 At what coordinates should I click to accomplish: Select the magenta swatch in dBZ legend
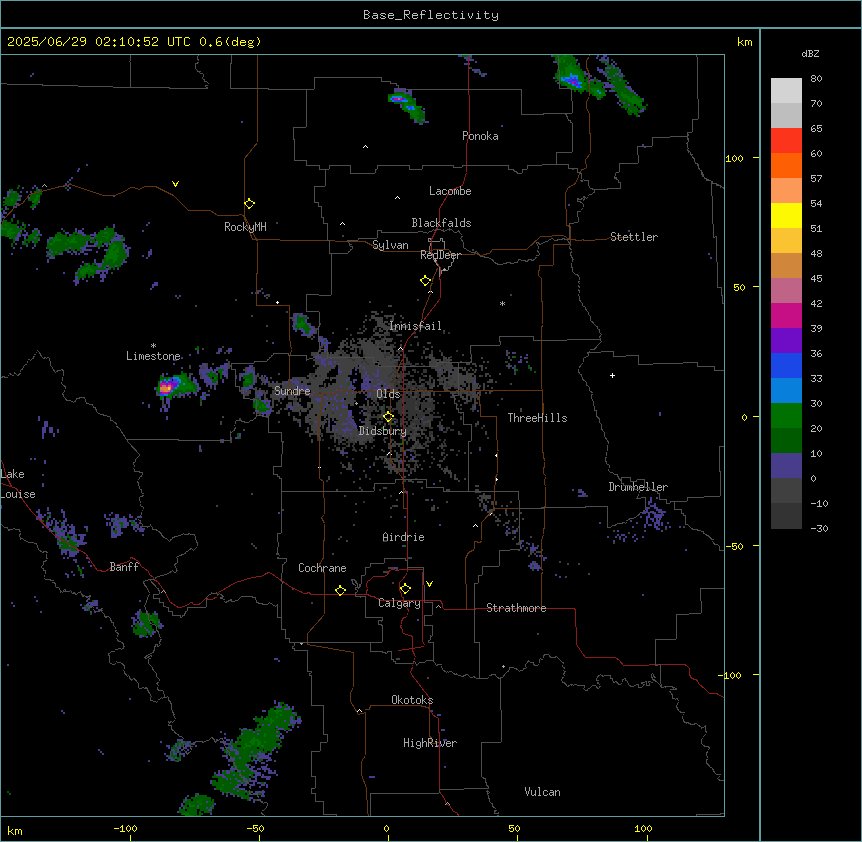tap(786, 315)
